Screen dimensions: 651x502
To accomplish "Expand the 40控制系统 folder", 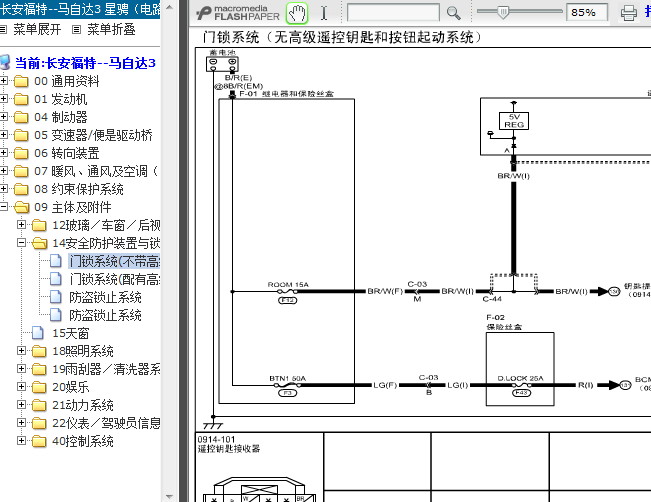I will [x=22, y=440].
